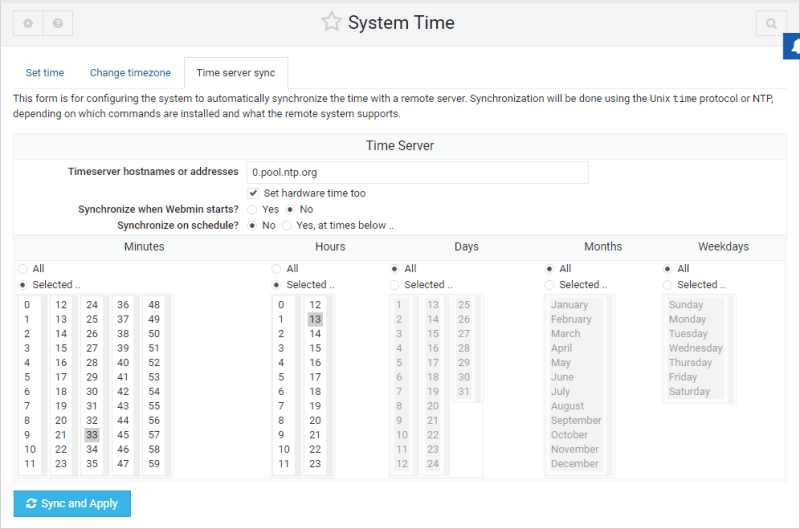Choose No for Synchronize when Webmin starts

click(x=290, y=209)
